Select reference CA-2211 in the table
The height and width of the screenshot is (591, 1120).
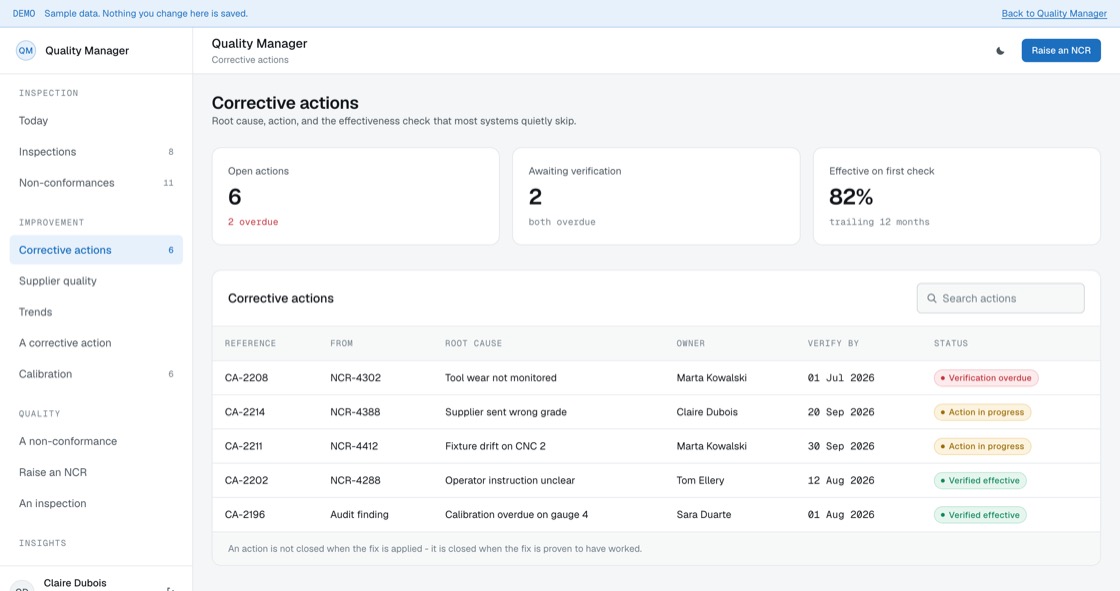point(244,447)
